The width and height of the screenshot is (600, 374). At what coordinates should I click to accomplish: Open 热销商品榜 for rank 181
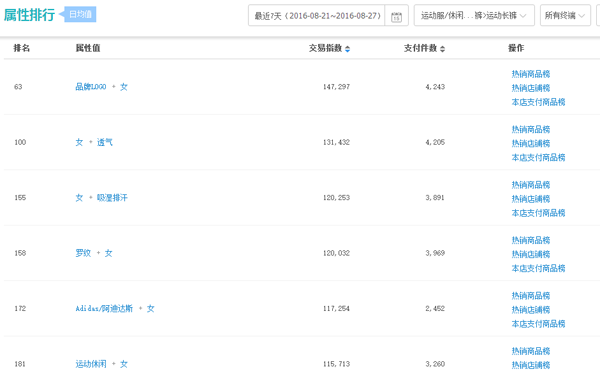(x=531, y=351)
